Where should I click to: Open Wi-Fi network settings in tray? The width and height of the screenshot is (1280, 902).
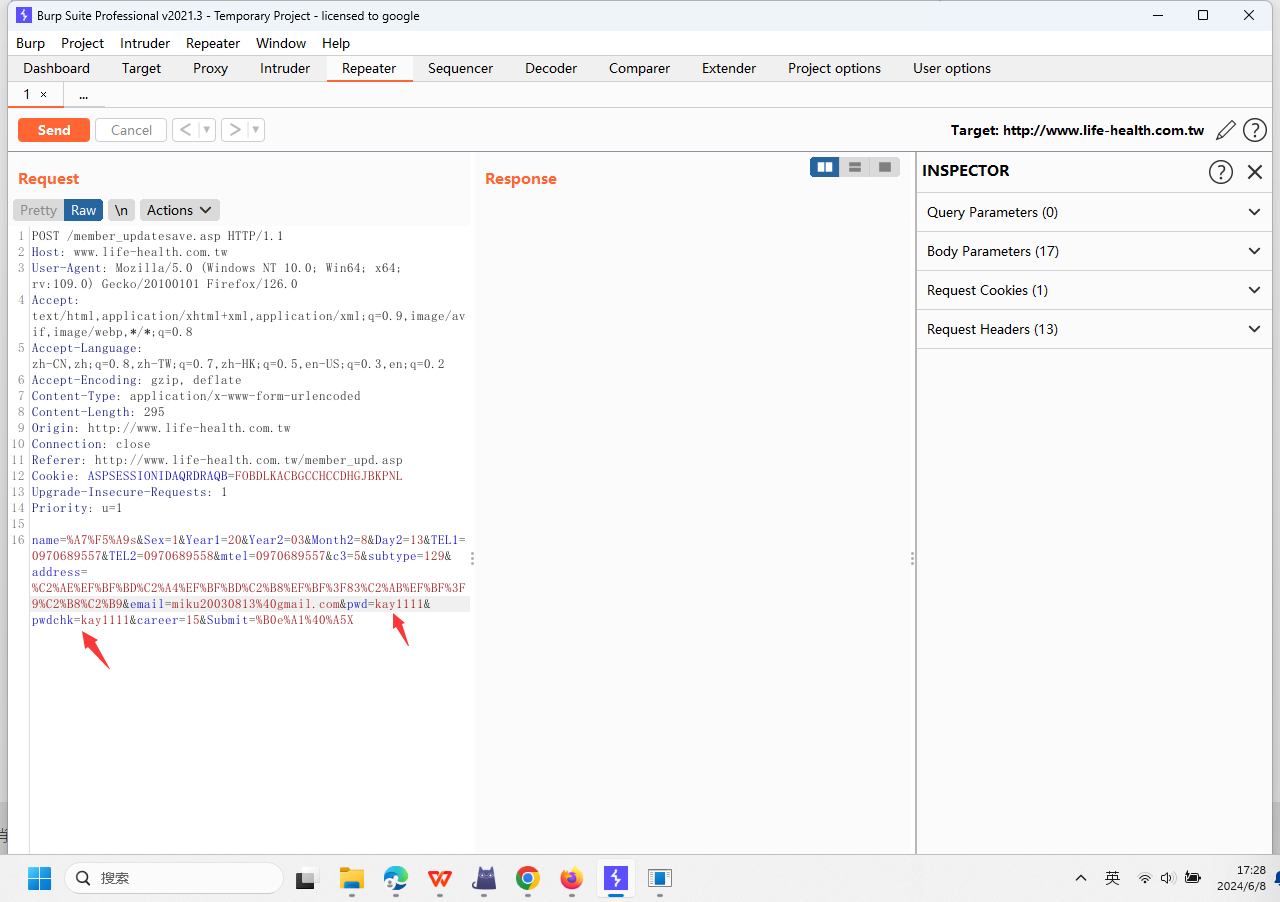[x=1144, y=878]
